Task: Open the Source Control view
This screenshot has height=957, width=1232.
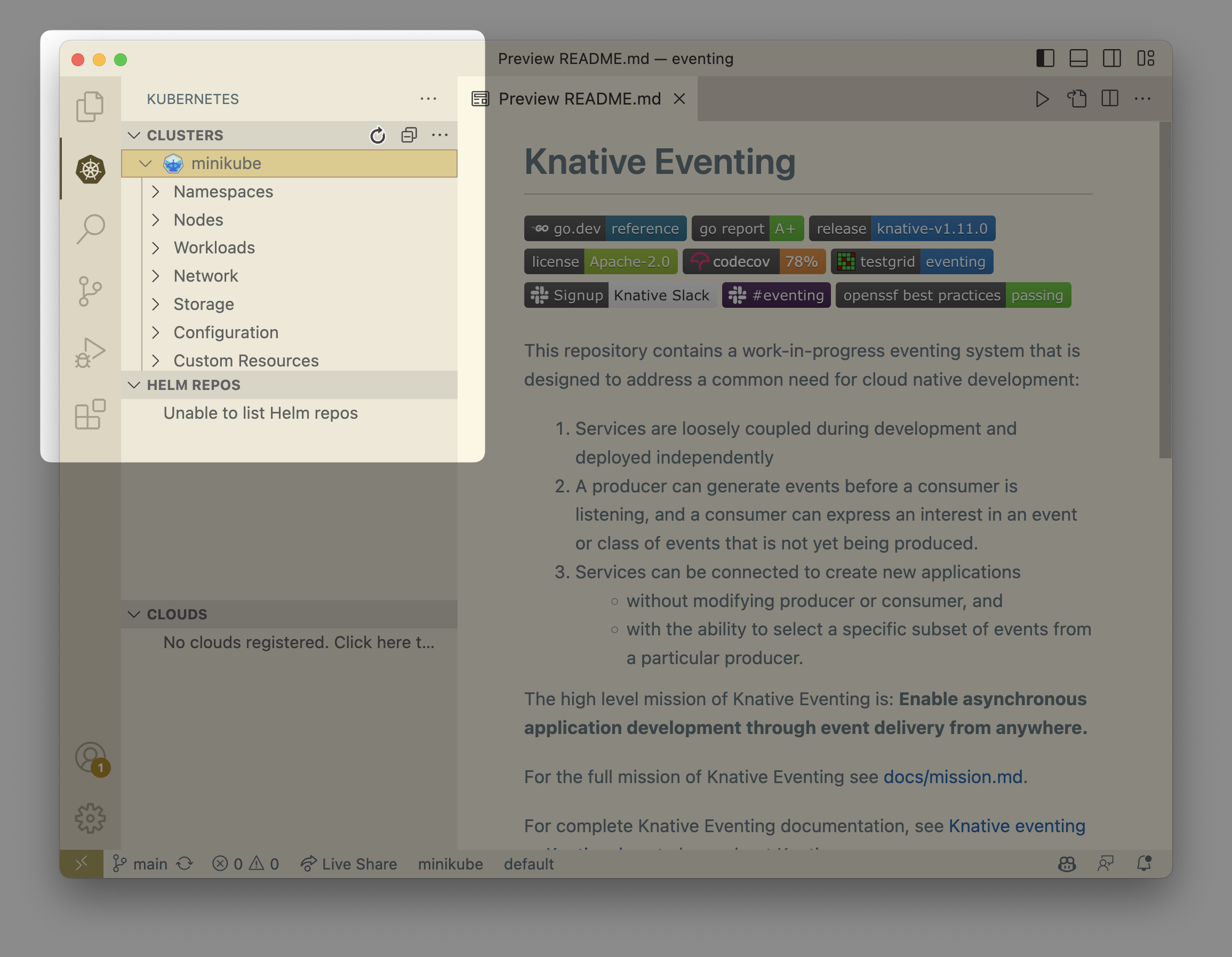Action: (90, 291)
